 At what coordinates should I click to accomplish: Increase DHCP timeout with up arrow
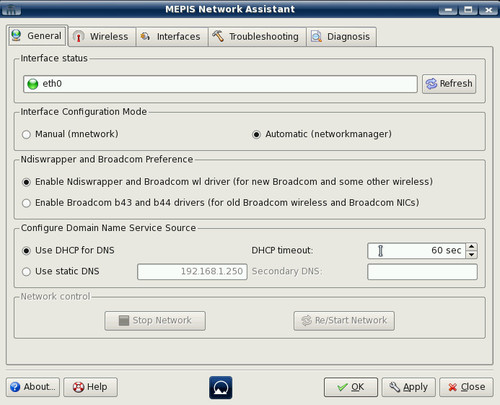(x=471, y=247)
